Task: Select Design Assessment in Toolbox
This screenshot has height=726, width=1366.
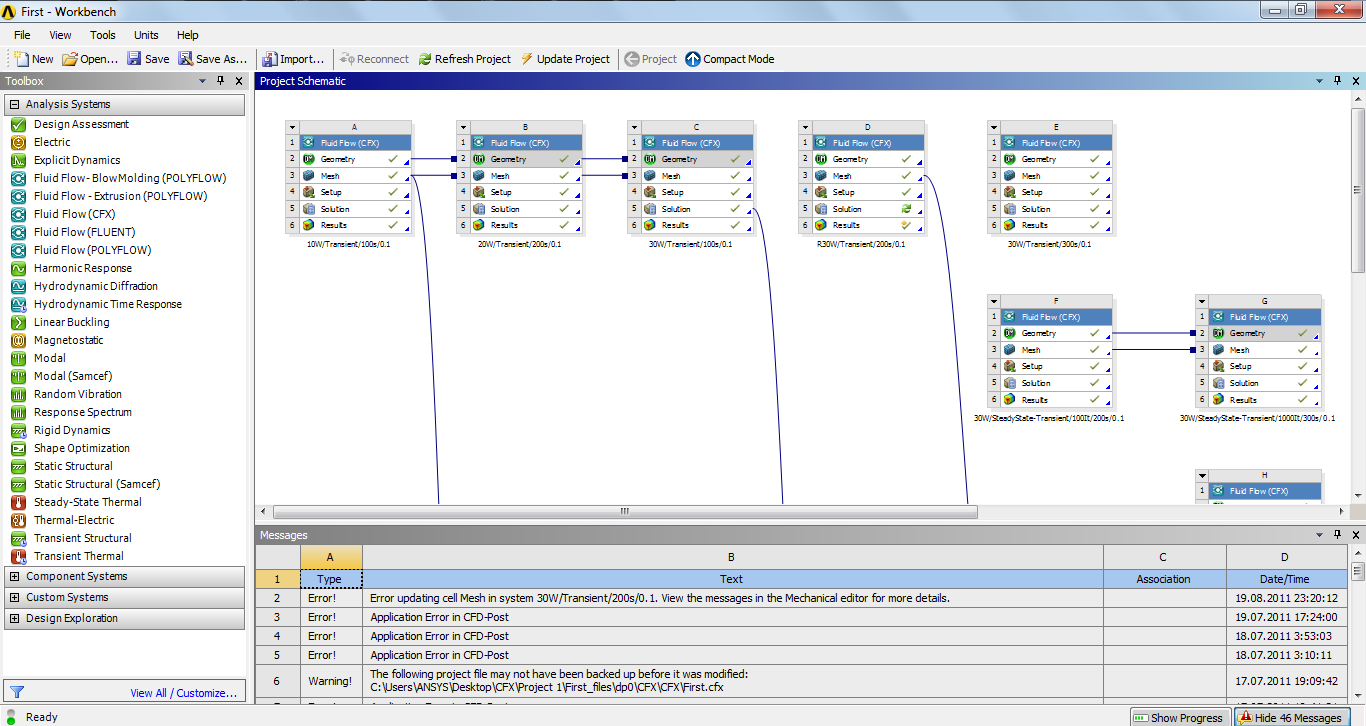Action: click(81, 124)
